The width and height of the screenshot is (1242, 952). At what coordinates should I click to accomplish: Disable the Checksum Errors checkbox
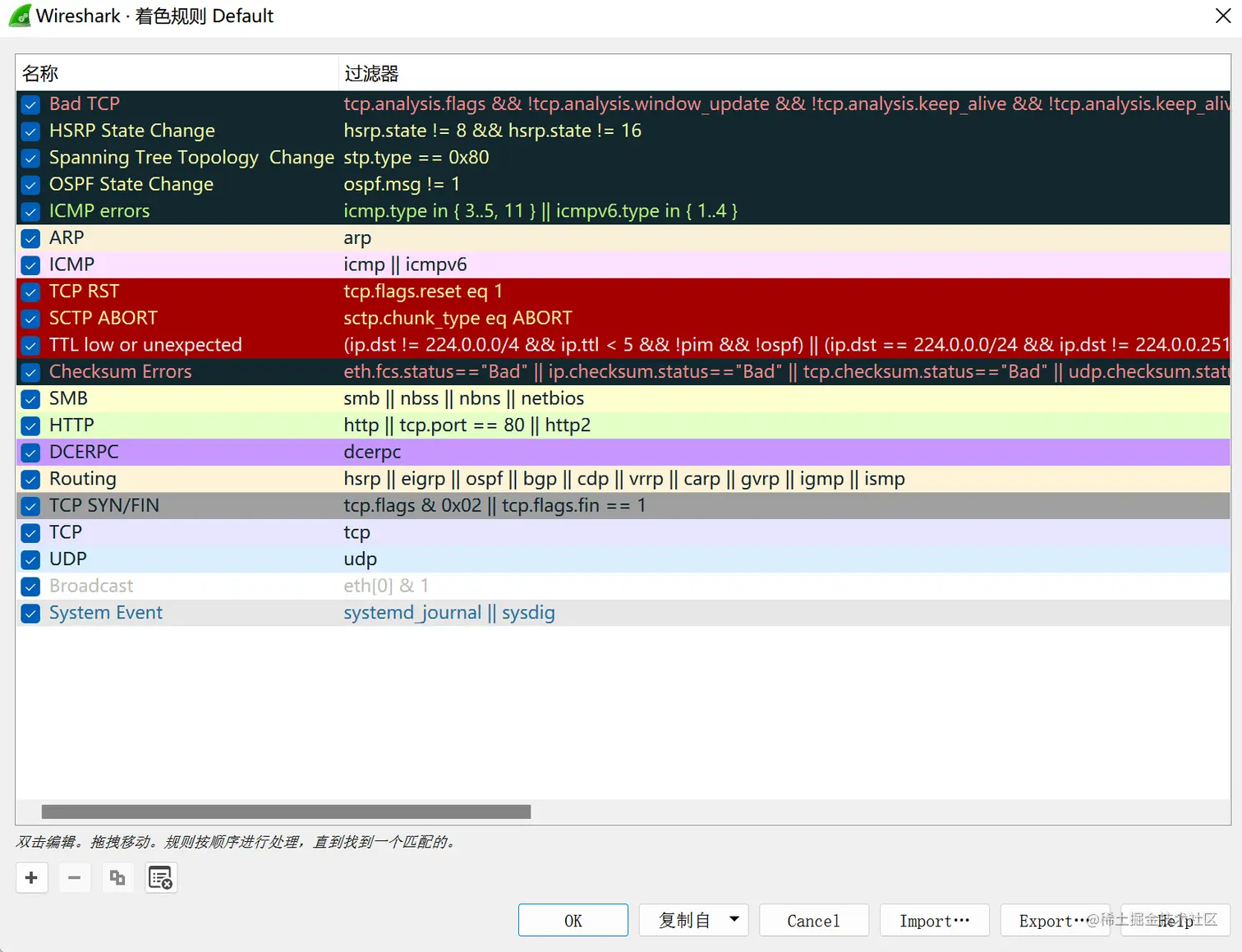(x=30, y=372)
